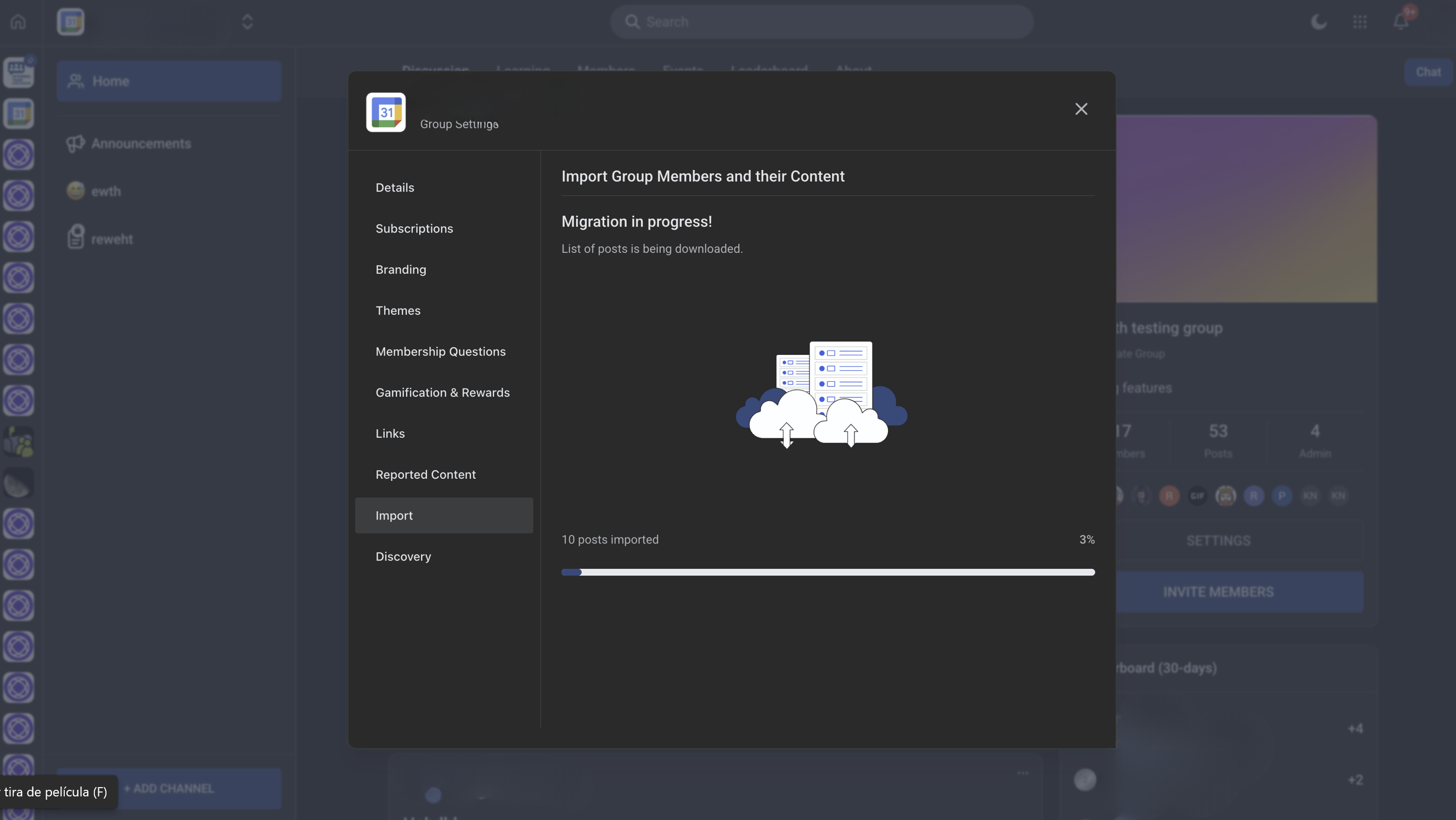Select Gamification & Rewards section
The height and width of the screenshot is (820, 1456).
pos(442,393)
